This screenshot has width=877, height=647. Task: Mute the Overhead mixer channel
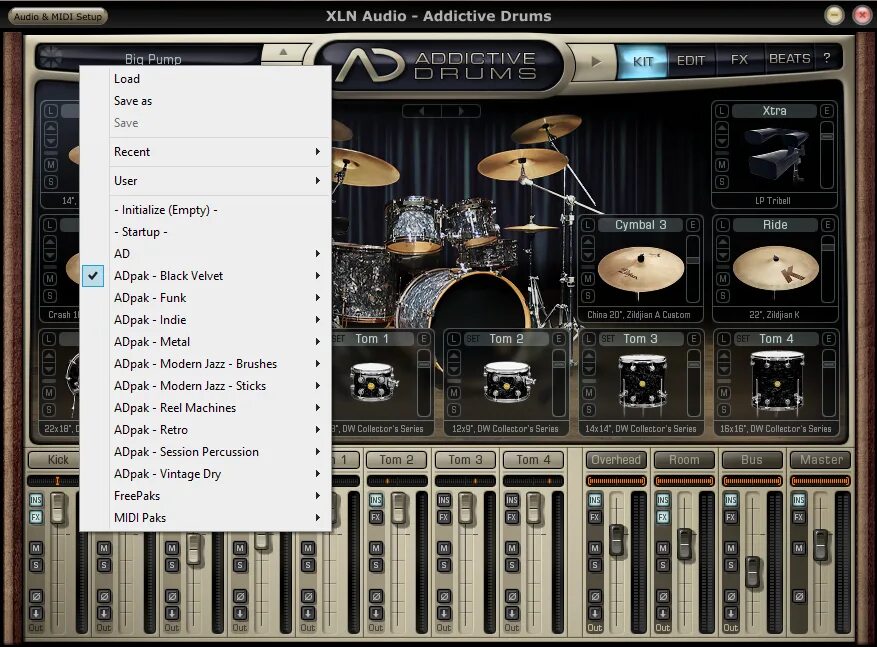coord(595,548)
